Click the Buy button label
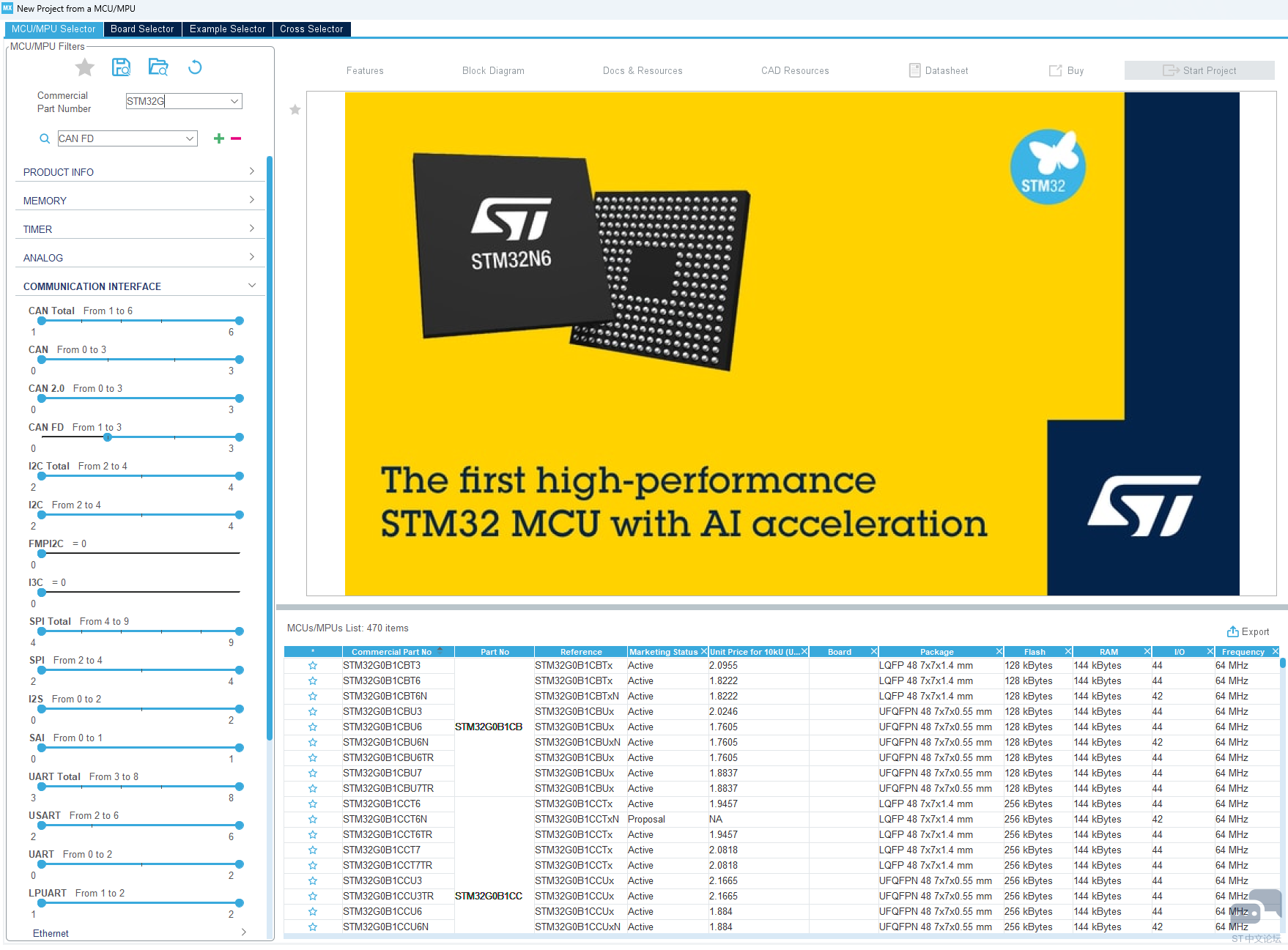Viewport: 1288px width, 950px height. (1076, 71)
